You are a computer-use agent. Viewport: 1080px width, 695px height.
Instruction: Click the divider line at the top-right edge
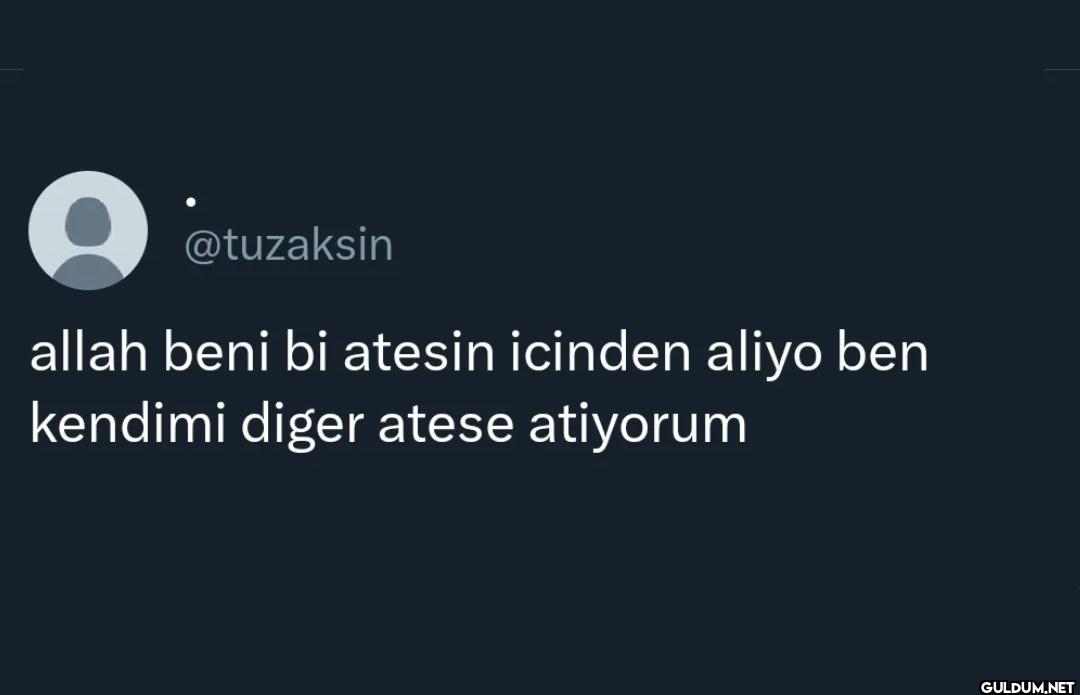point(1061,69)
